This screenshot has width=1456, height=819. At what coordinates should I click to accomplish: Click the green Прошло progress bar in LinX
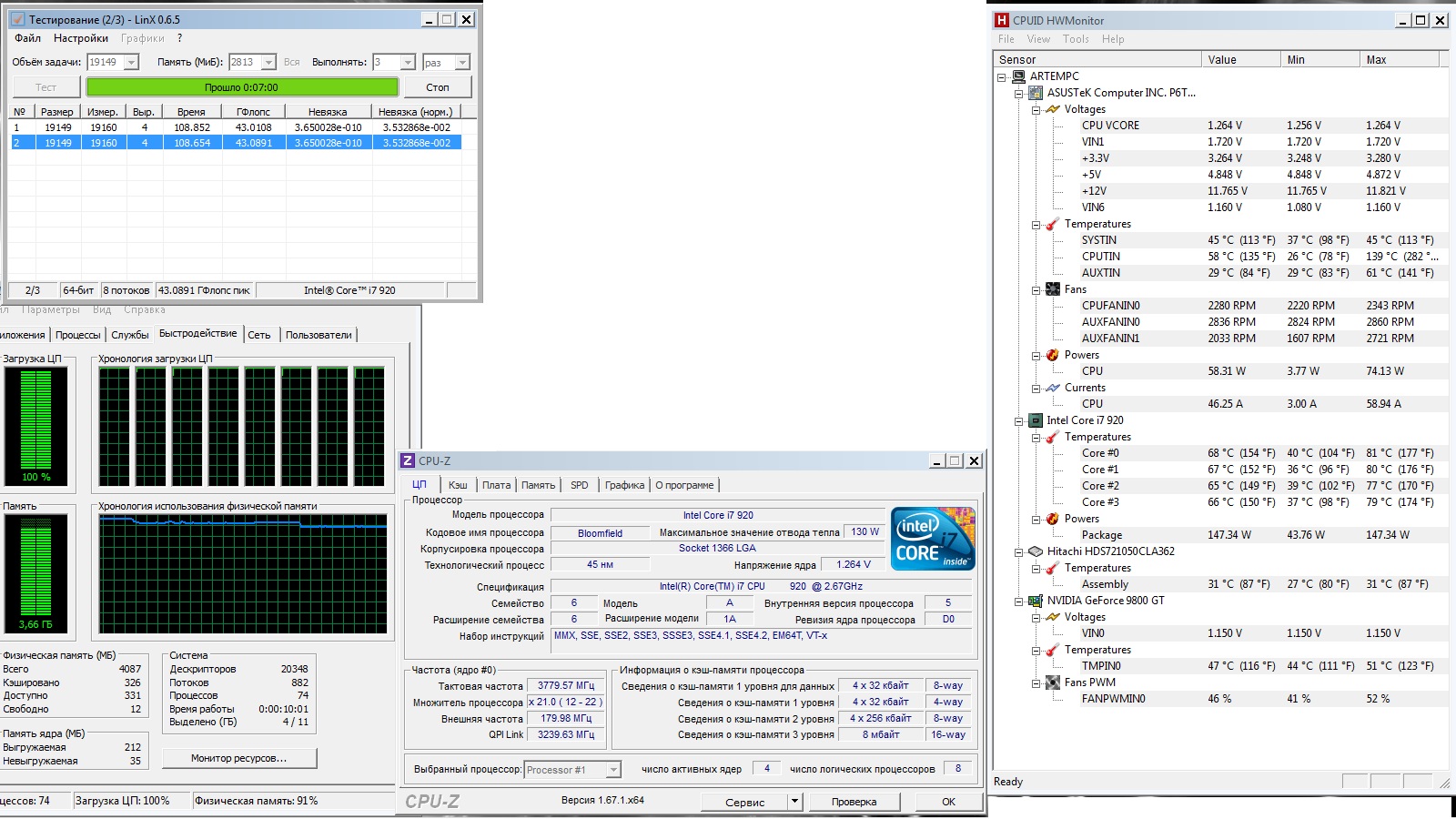point(242,87)
